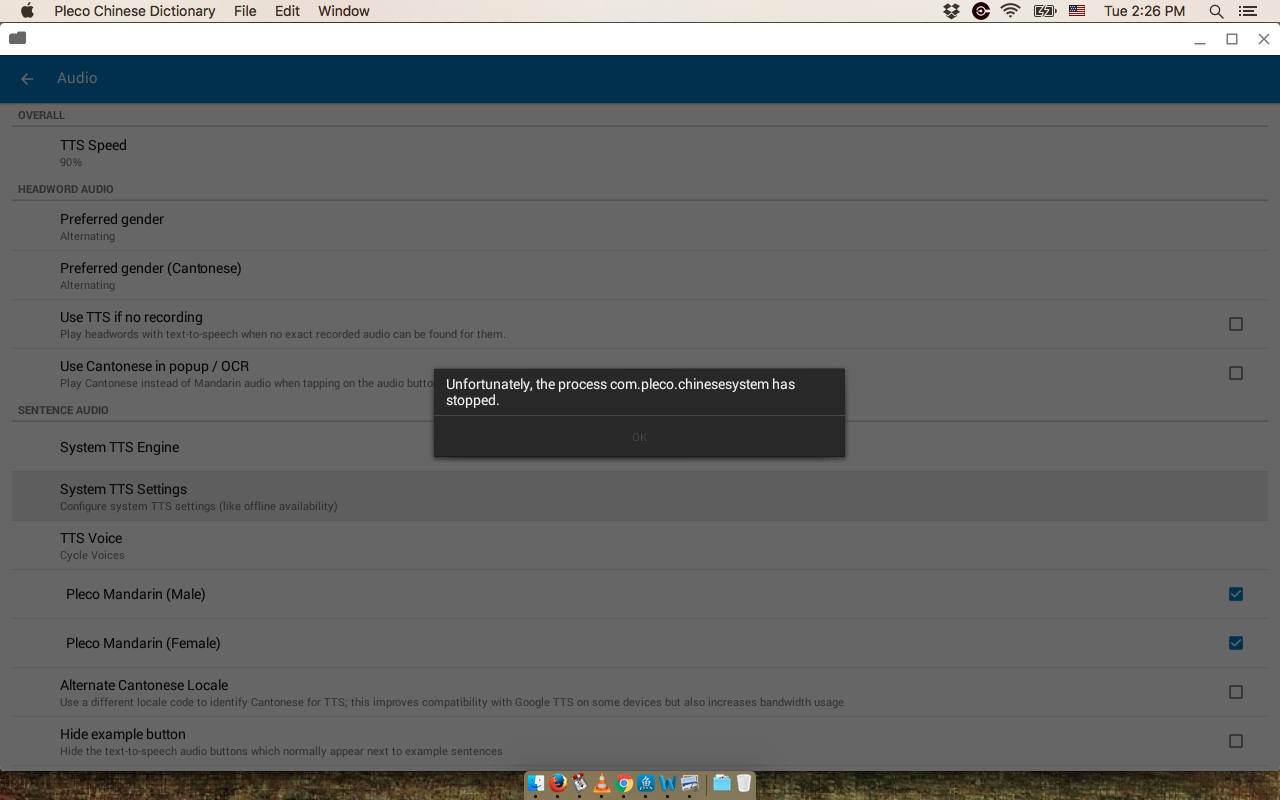Open VLC cone icon in the Dock
Screen dimensions: 1280x800
[602, 783]
